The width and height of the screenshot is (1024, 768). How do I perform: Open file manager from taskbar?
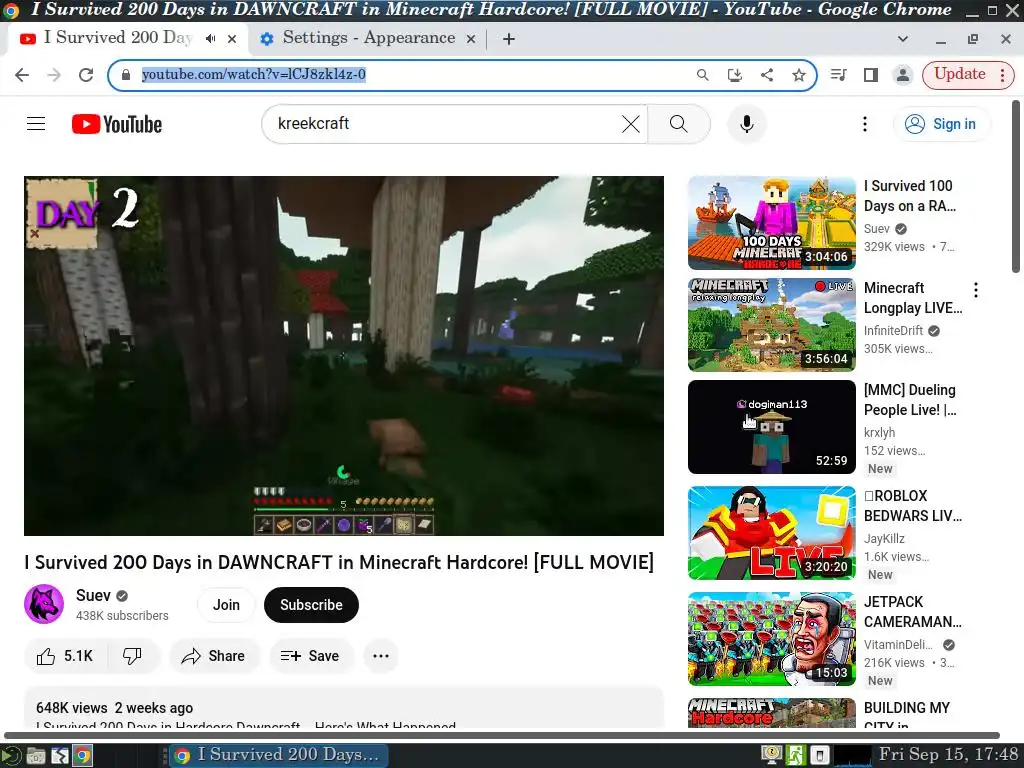35,756
